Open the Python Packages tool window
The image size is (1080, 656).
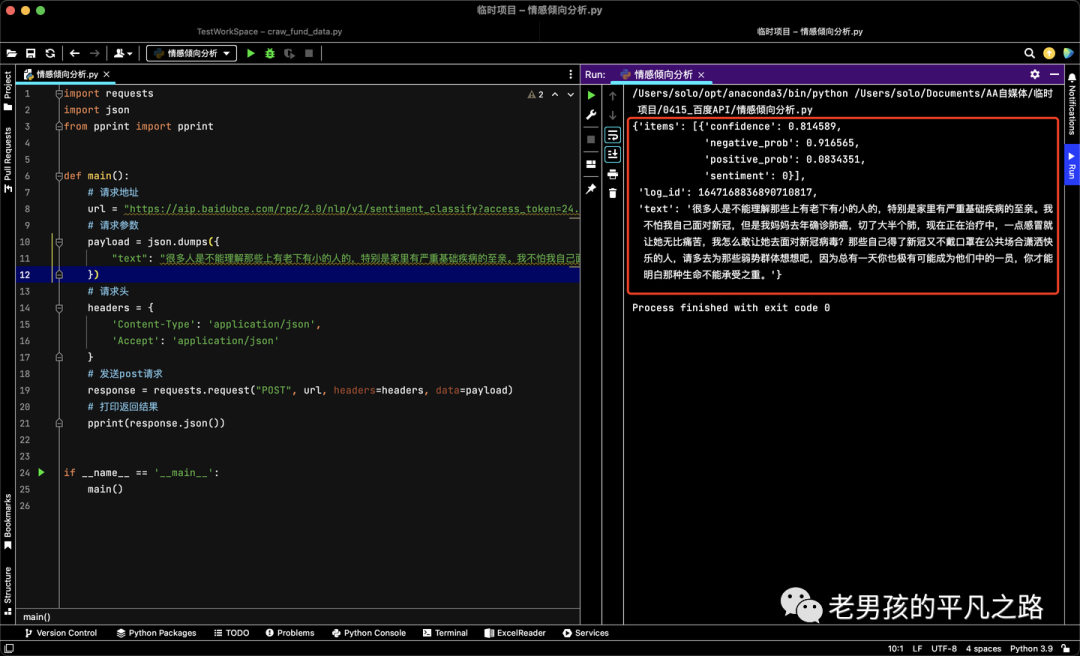click(x=156, y=633)
